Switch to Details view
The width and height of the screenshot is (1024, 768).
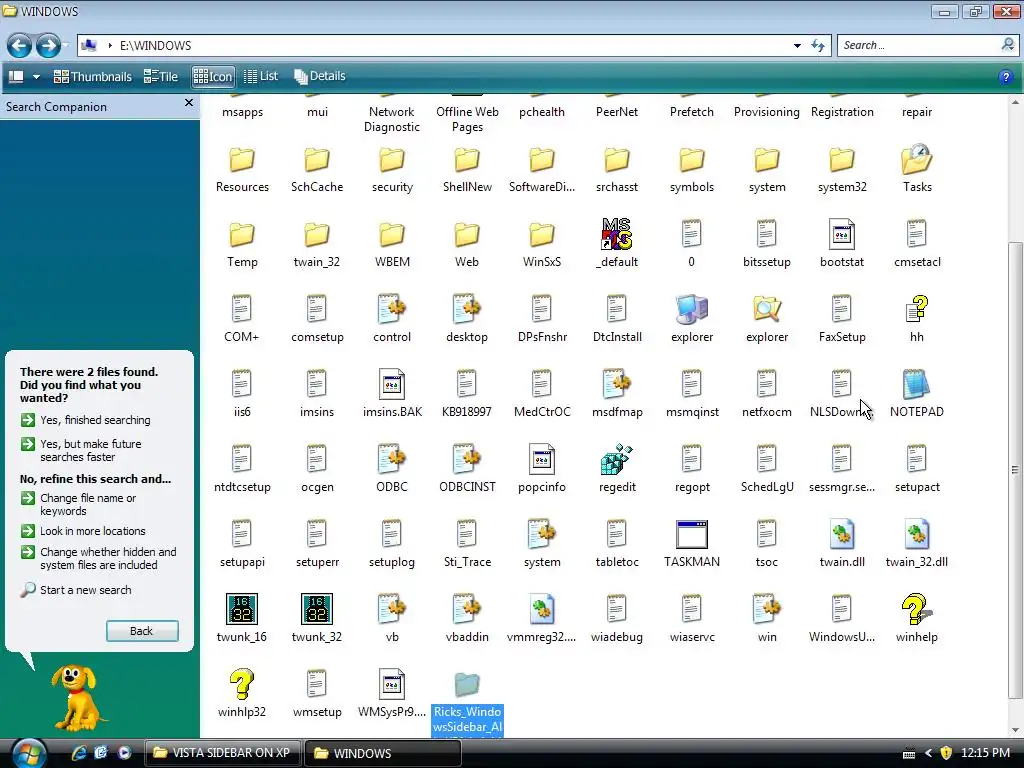pyautogui.click(x=319, y=76)
